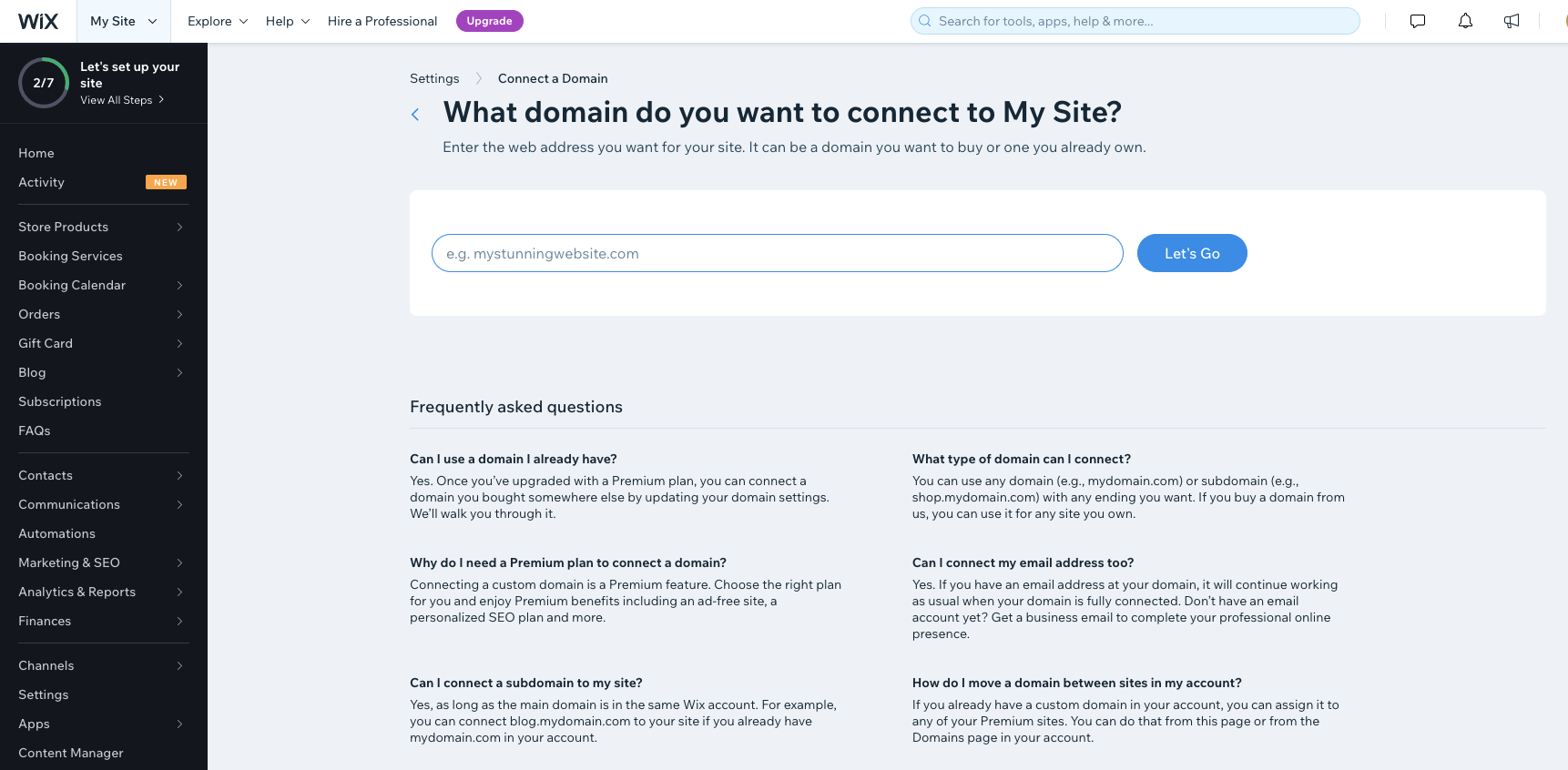Open the My Site dropdown
This screenshot has width=1568, height=770.
[x=123, y=21]
